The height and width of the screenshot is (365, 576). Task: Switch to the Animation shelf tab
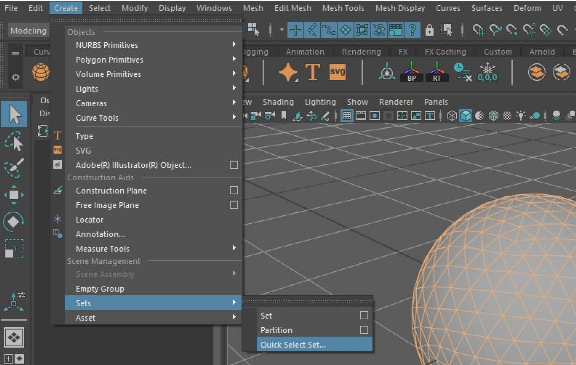tap(305, 52)
